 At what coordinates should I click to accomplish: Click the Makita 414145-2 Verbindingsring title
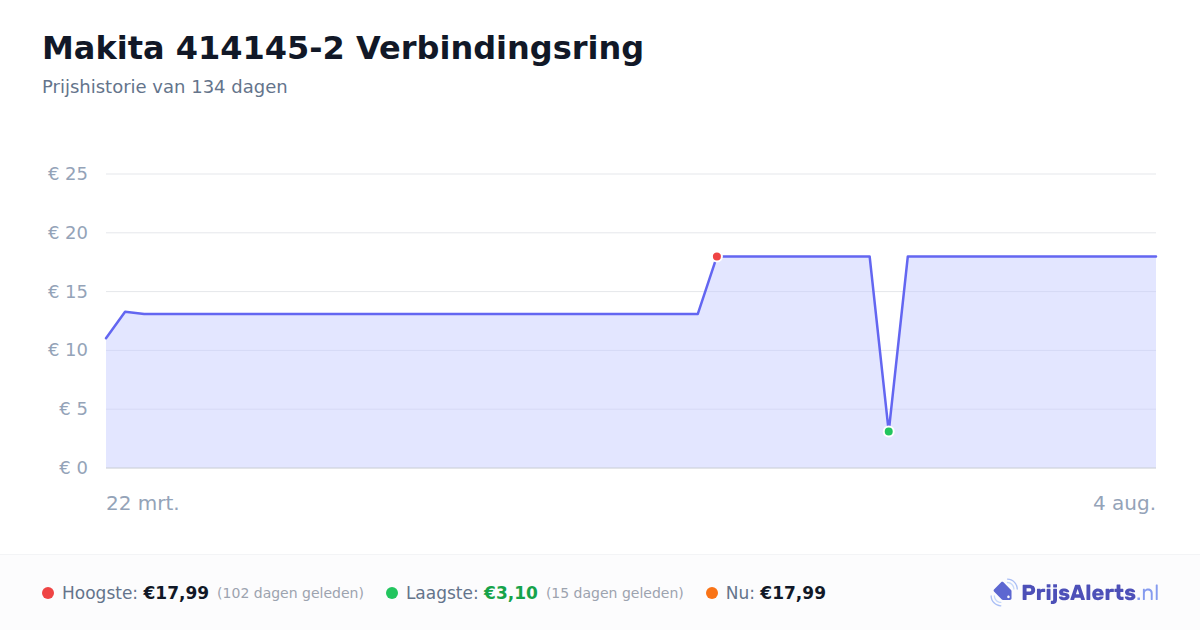tap(343, 48)
